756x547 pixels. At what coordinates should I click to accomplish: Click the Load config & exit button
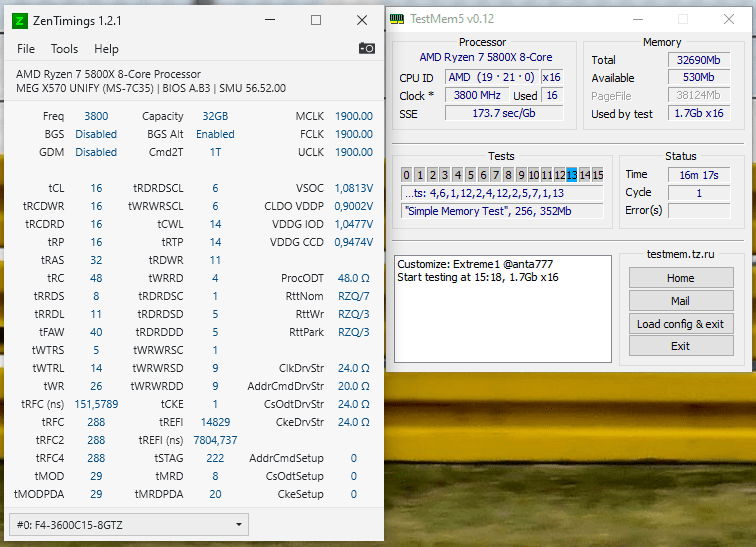coord(681,324)
